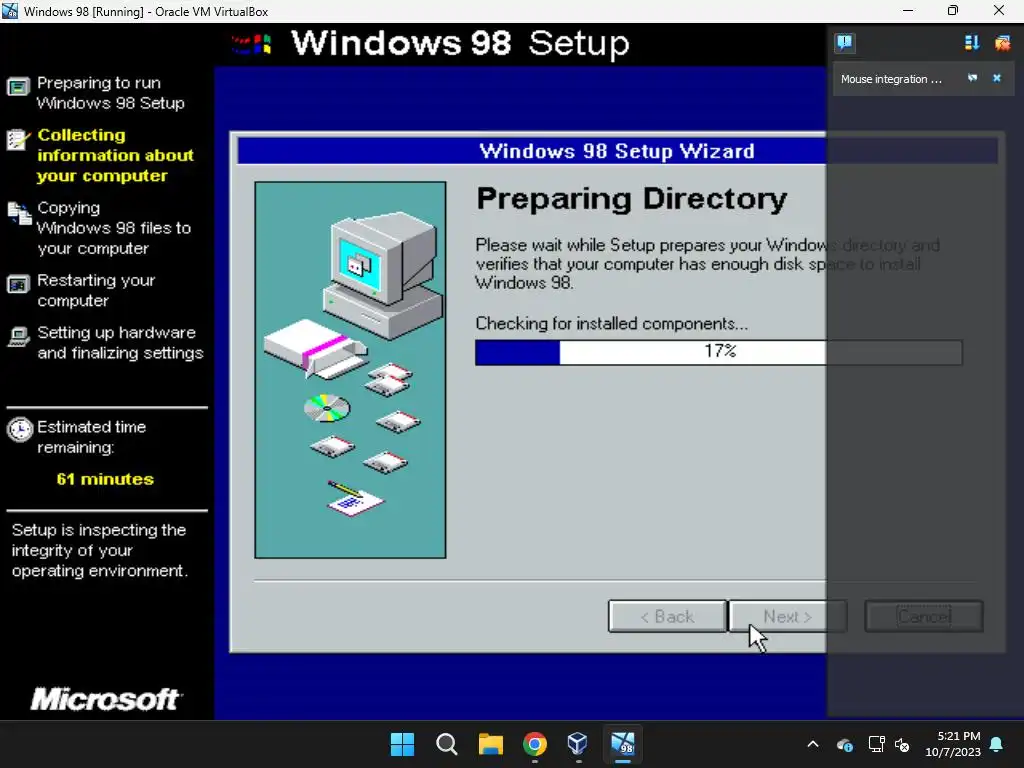Click the Cancel button in Setup Wizard
The image size is (1024, 768).
(x=923, y=616)
